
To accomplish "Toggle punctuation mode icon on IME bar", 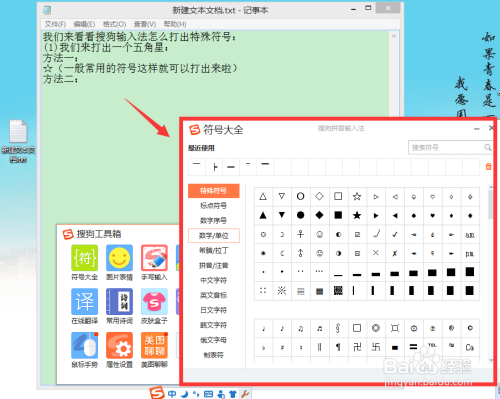I will click(196, 394).
